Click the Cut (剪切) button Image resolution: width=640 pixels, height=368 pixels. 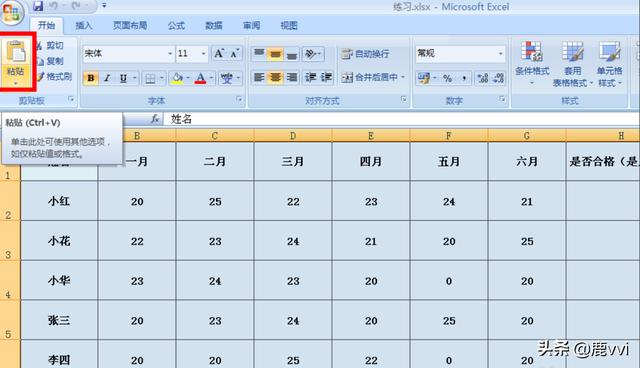51,45
